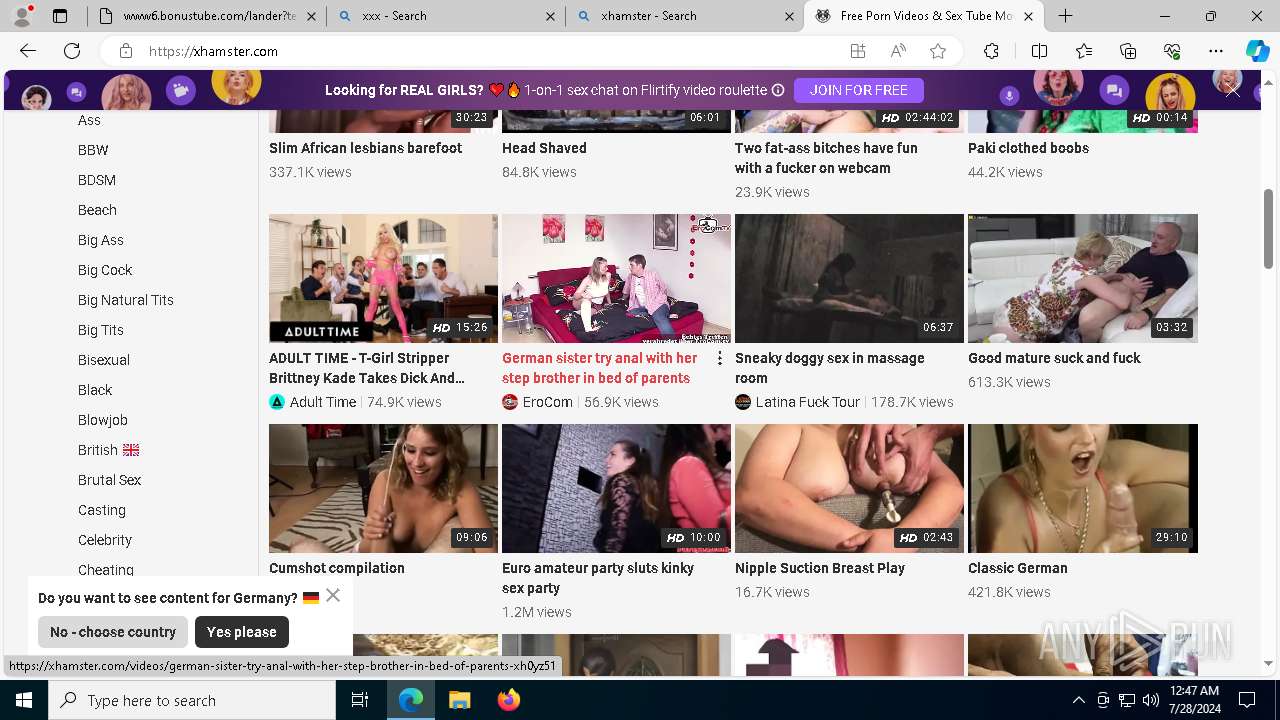1280x720 pixels.
Task: Click the JOIN FOR FREE button
Action: (x=859, y=90)
